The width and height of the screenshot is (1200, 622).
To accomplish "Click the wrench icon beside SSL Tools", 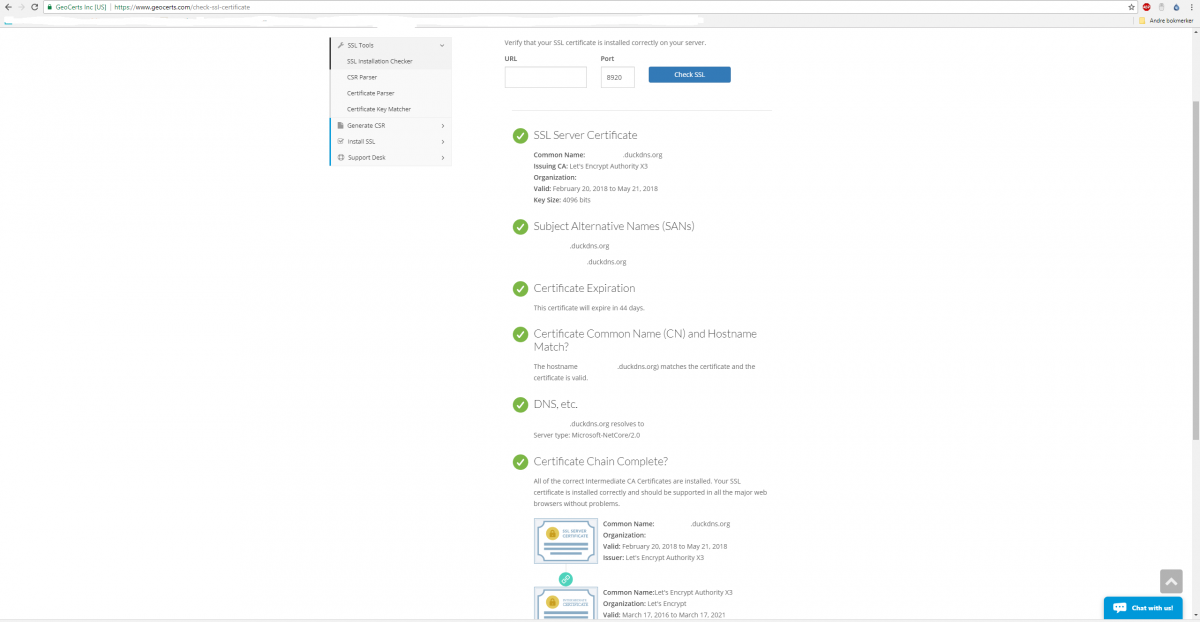I will point(340,45).
